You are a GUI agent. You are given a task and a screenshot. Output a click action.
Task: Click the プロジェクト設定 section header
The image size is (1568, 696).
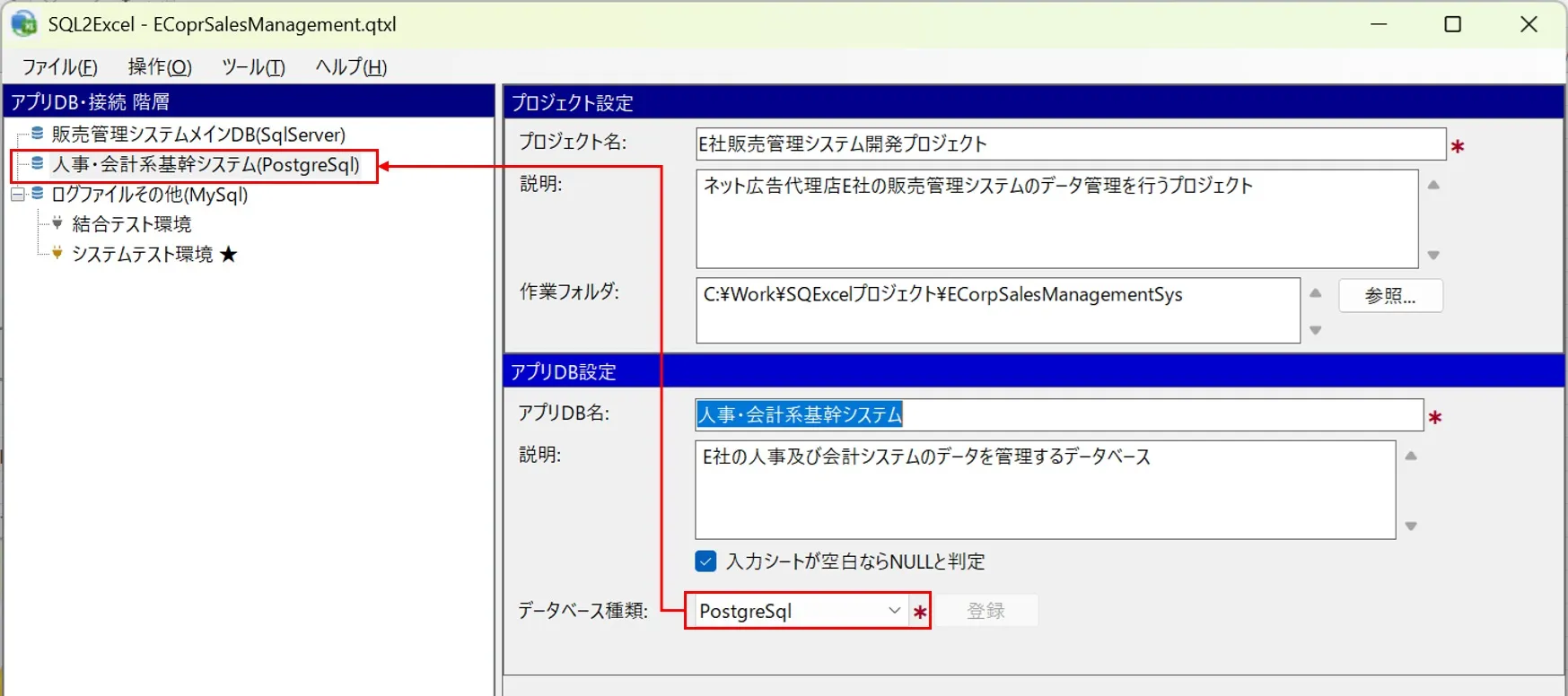click(x=1034, y=102)
